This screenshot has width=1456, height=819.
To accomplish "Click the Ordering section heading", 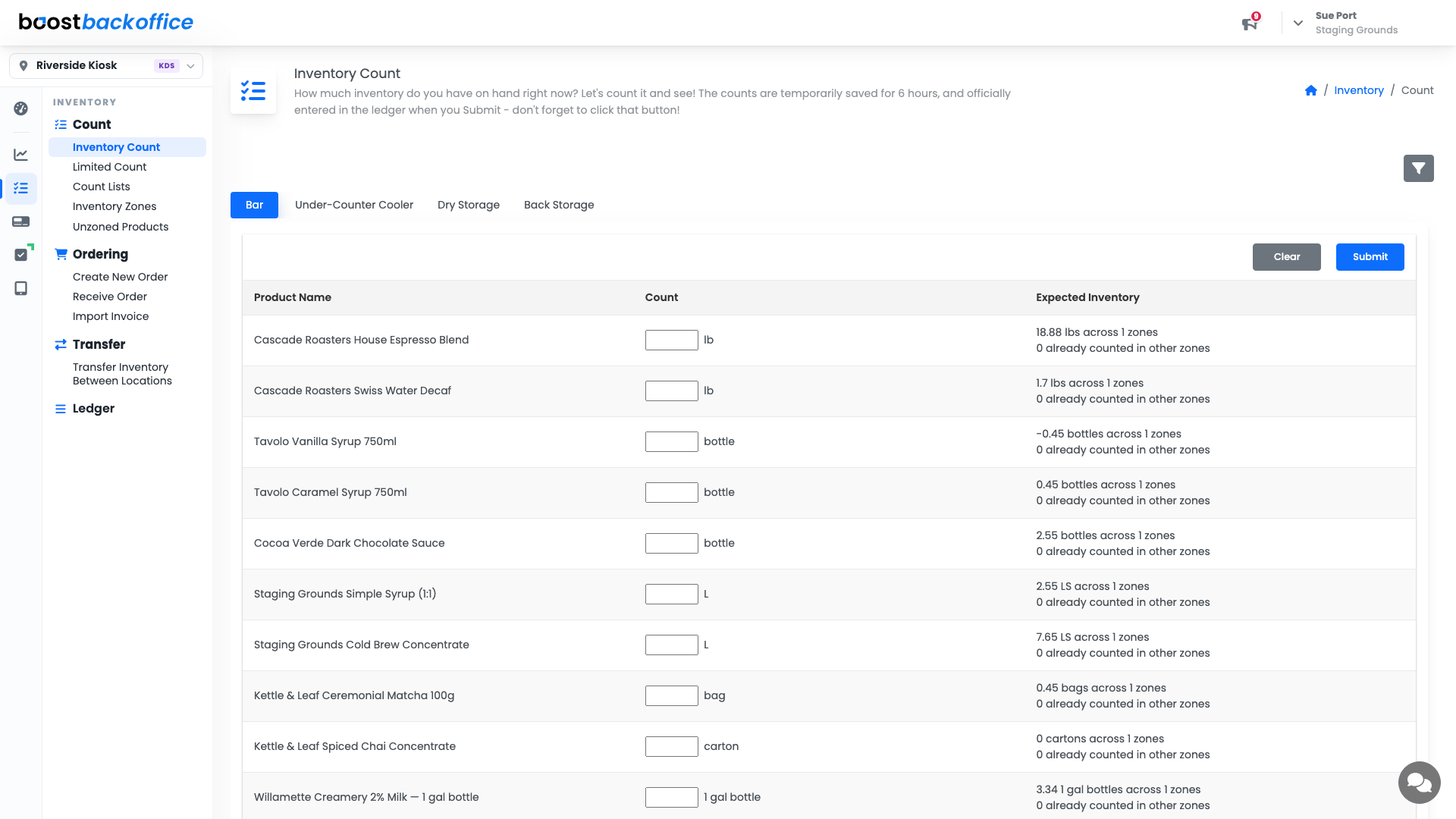I will [100, 254].
